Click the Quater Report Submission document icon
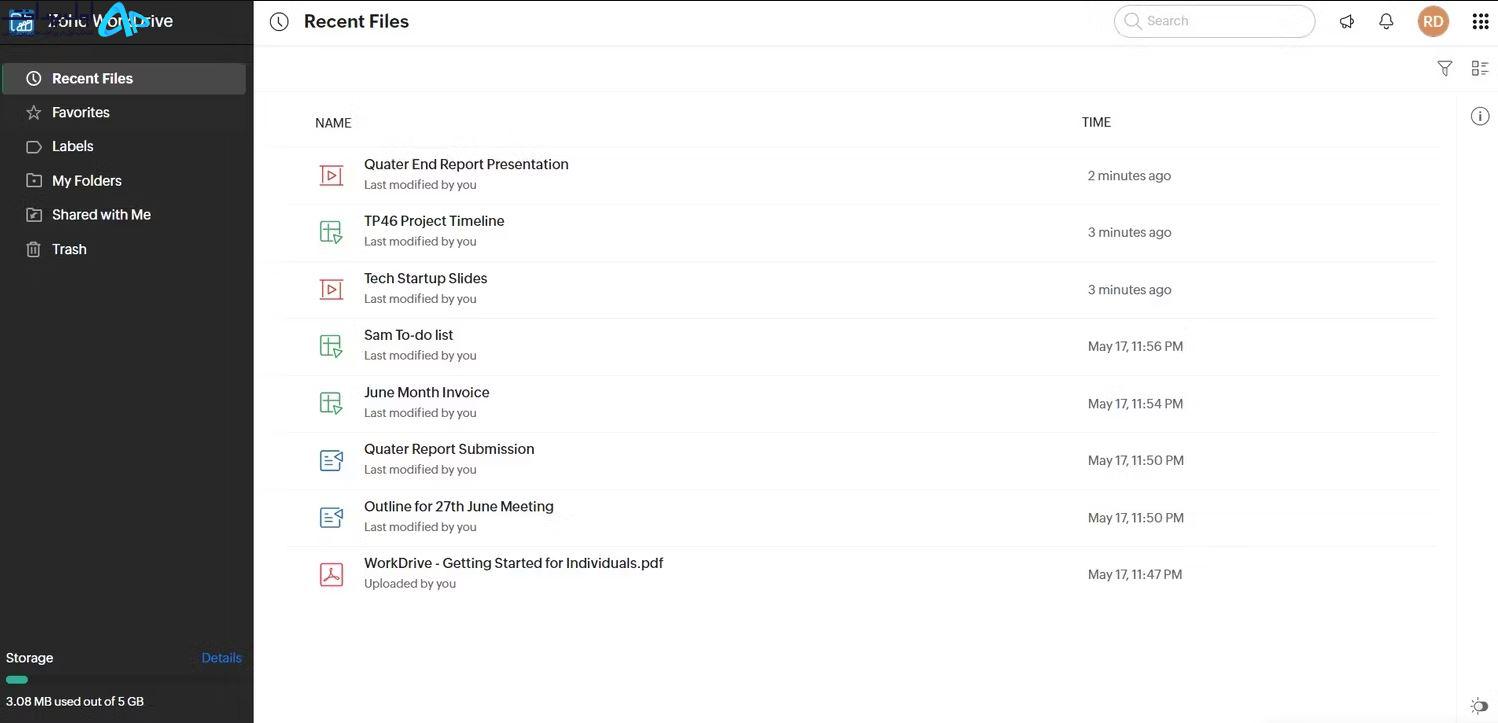This screenshot has height=723, width=1498. pyautogui.click(x=331, y=460)
